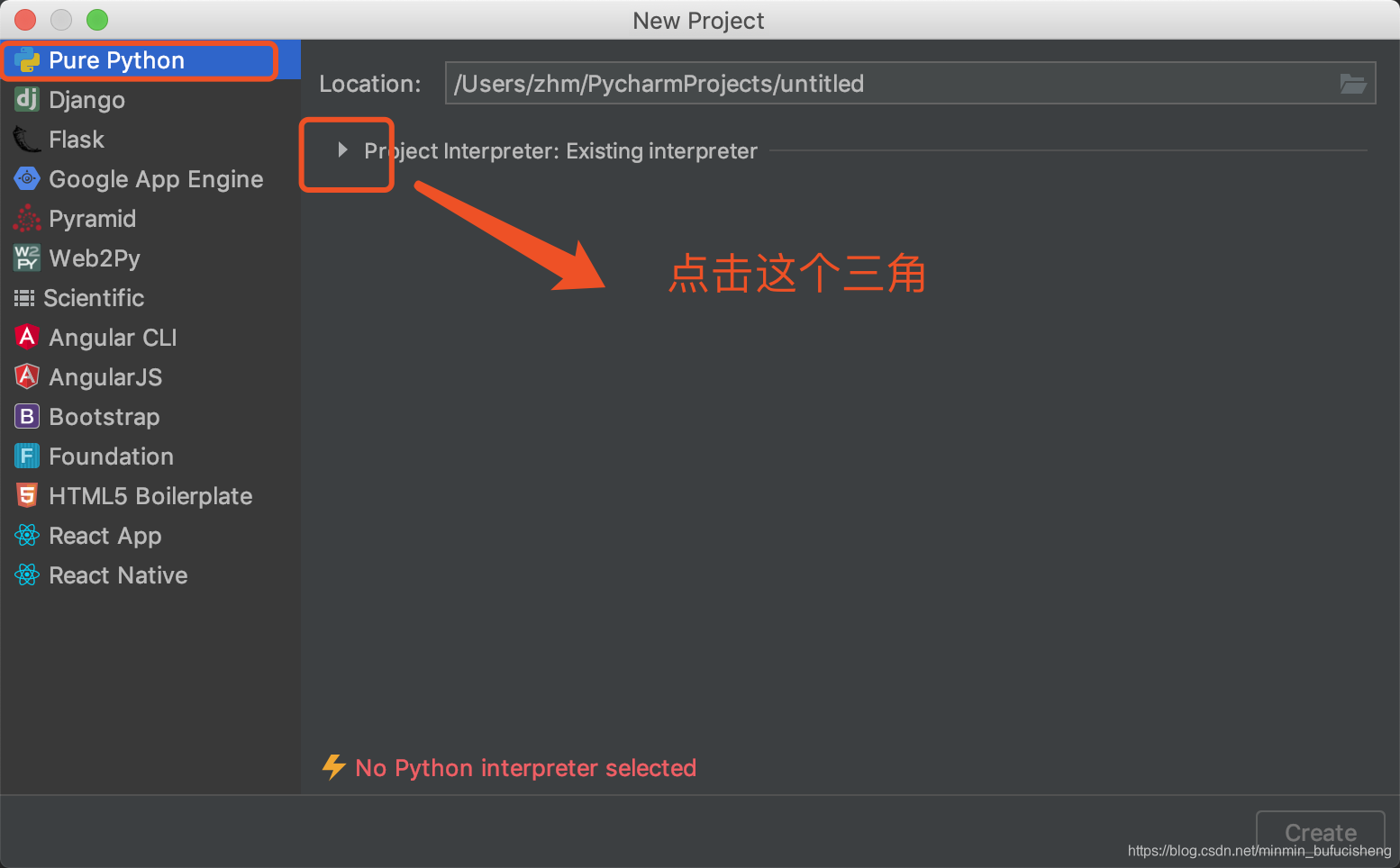Select the Scientific label
The width and height of the screenshot is (1400, 868).
click(94, 298)
